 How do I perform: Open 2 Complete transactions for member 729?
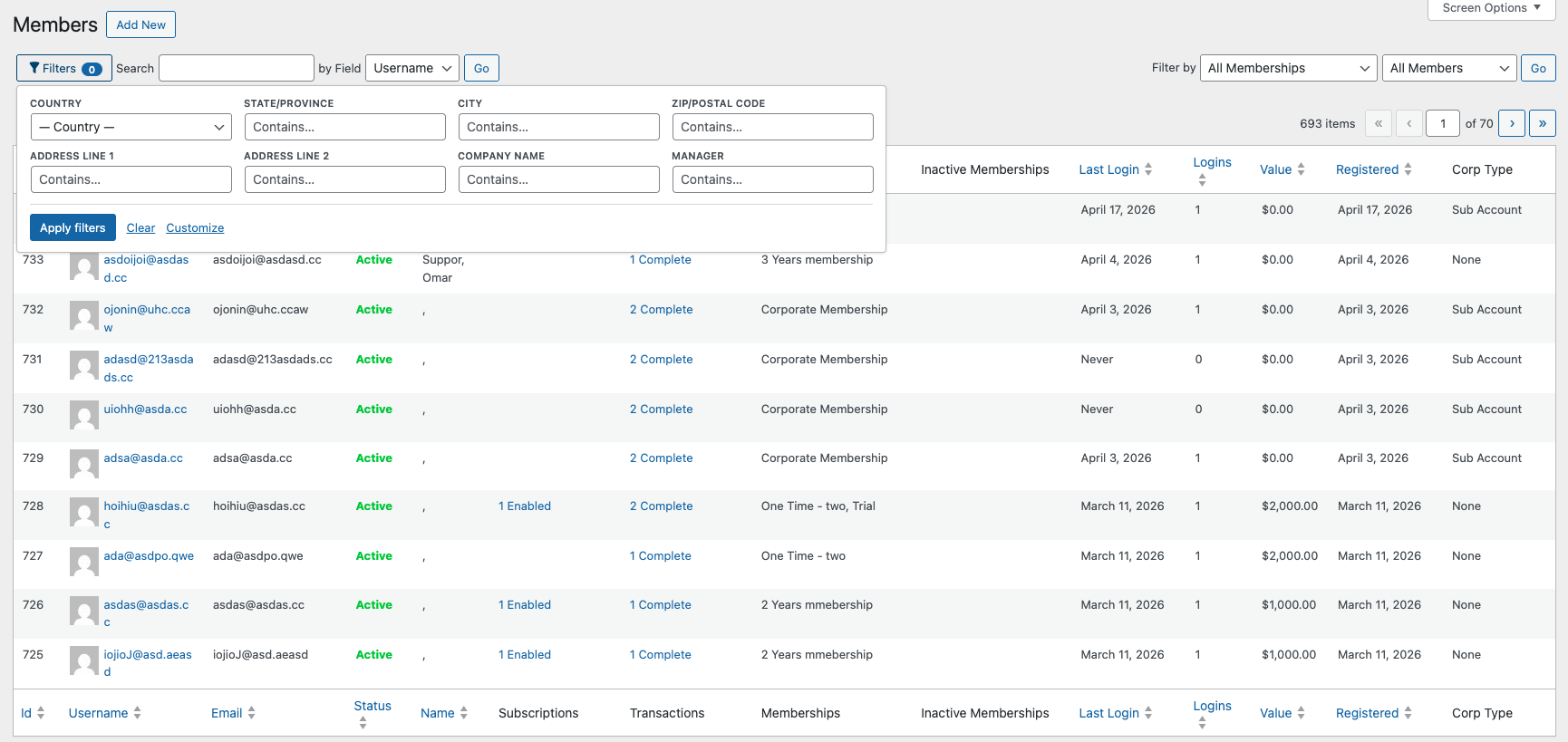point(662,458)
